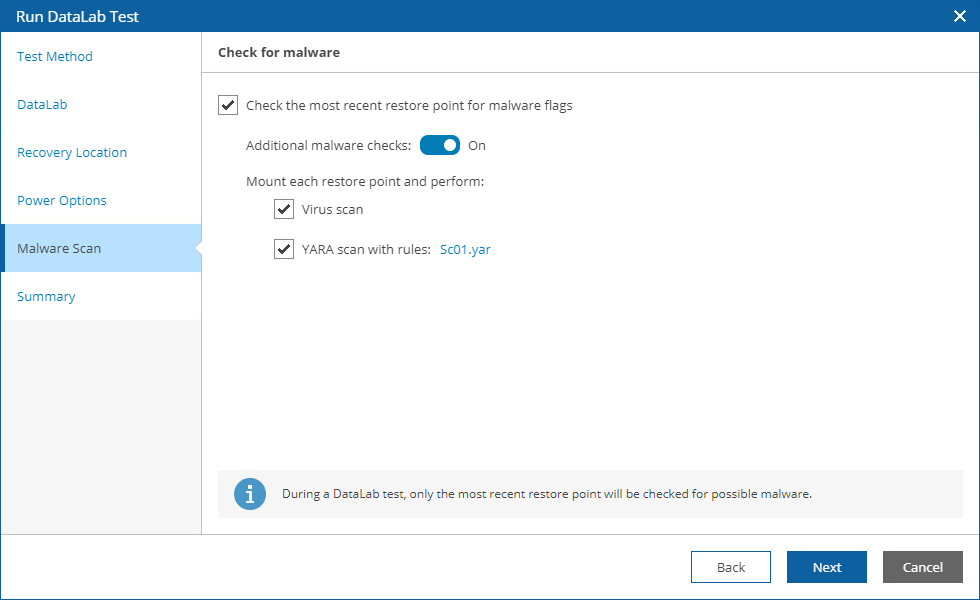View the Power Options step
The width and height of the screenshot is (980, 600).
[x=60, y=200]
